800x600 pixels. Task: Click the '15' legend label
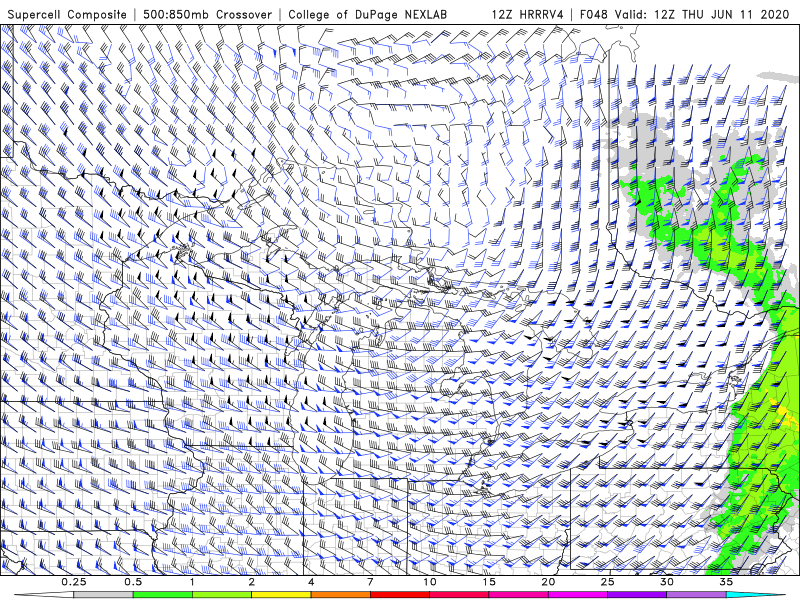pyautogui.click(x=489, y=582)
